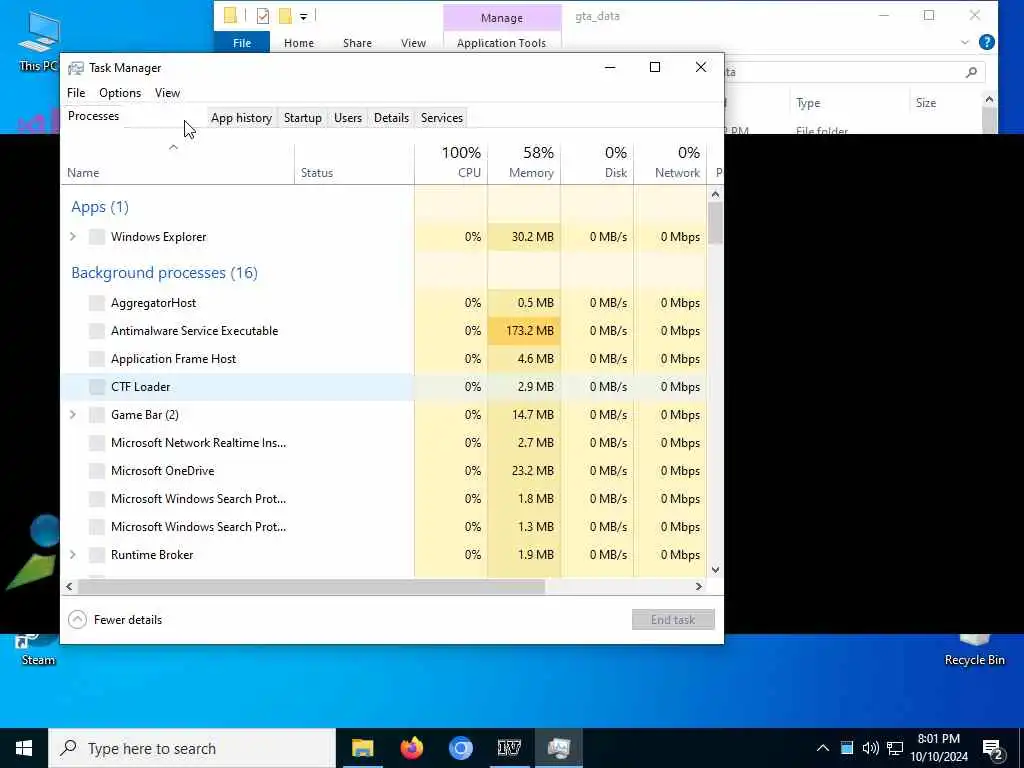Sort processes by Name column header

[178, 163]
